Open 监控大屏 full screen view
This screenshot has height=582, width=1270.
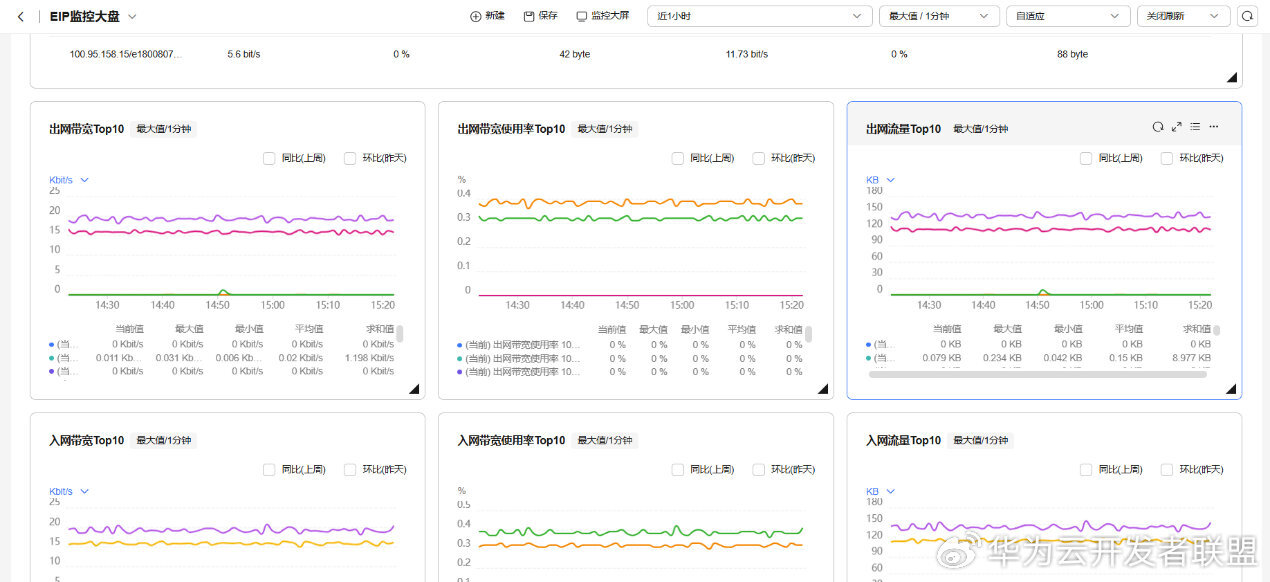pyautogui.click(x=603, y=16)
